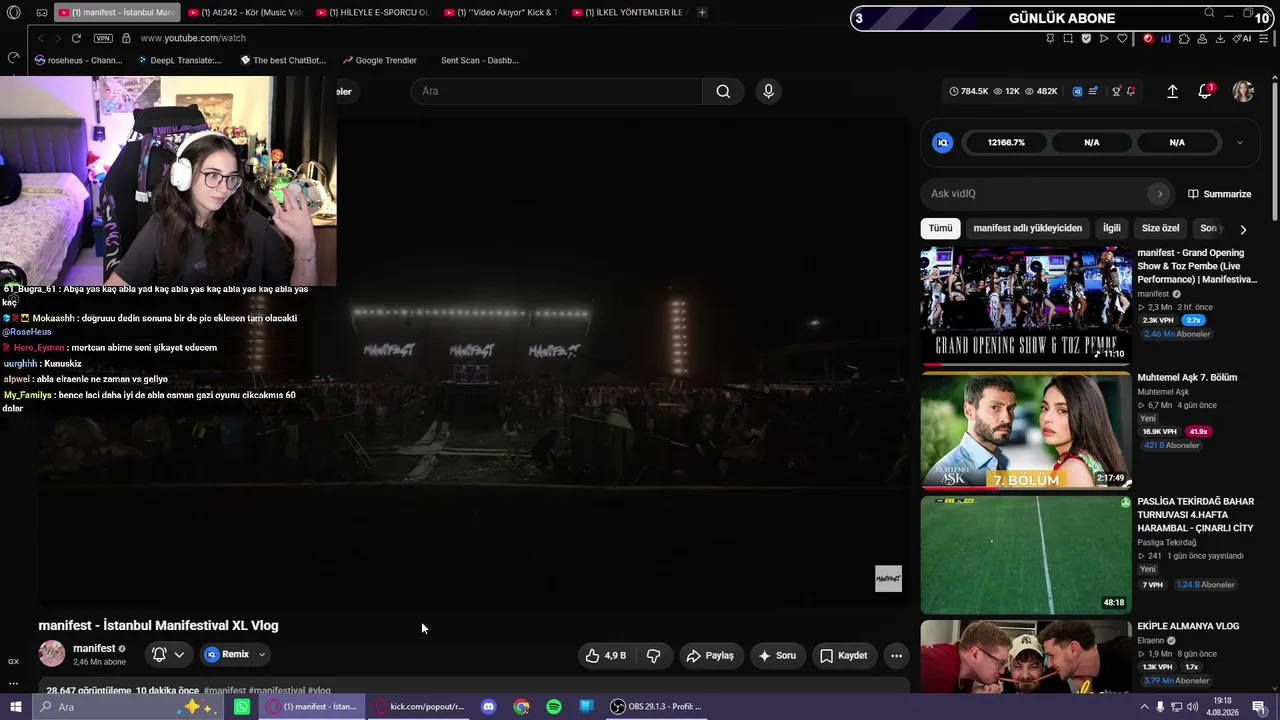Click the Soru button
The height and width of the screenshot is (720, 1280).
(x=777, y=655)
